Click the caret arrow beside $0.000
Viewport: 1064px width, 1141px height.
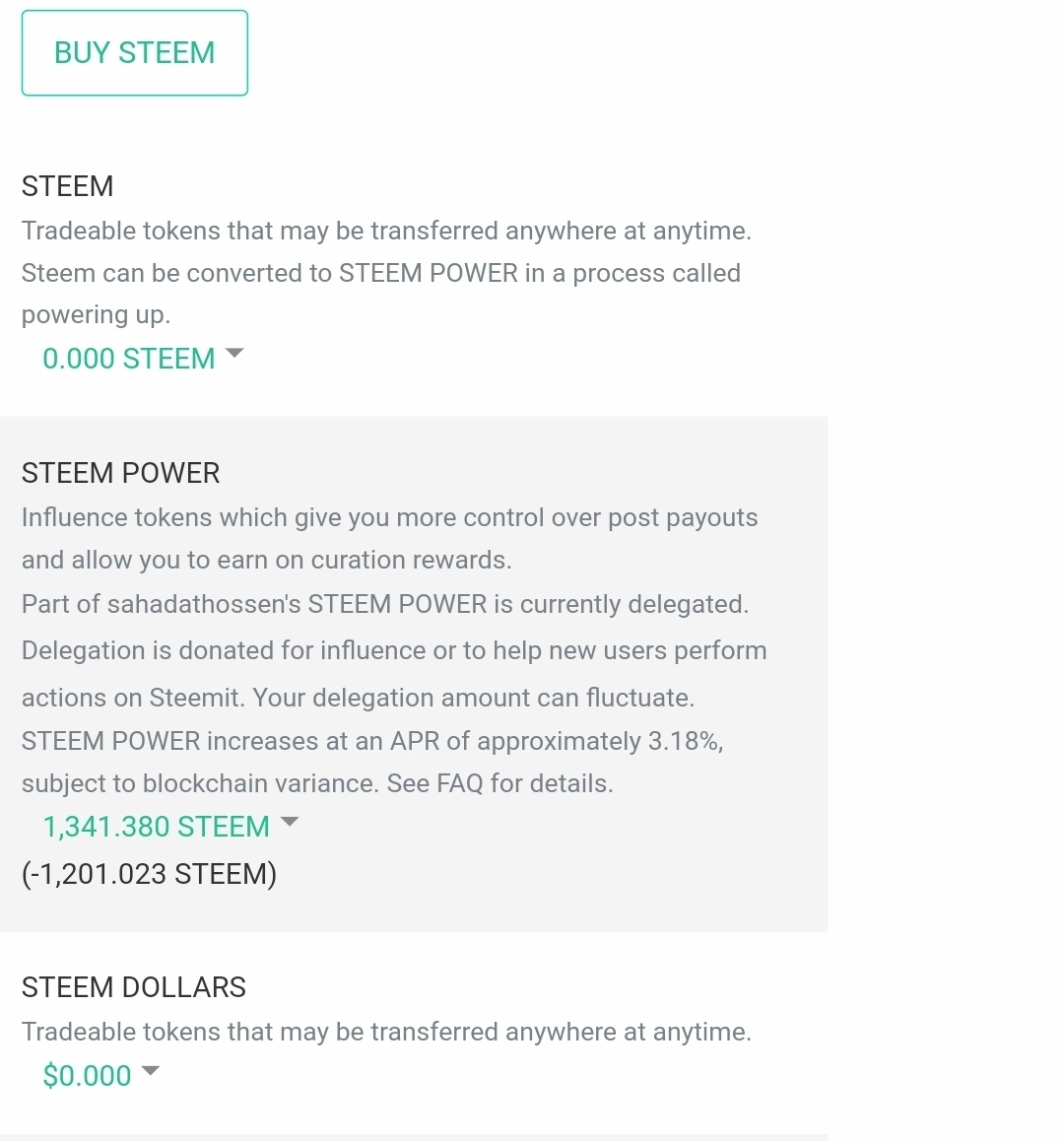pos(151,1070)
